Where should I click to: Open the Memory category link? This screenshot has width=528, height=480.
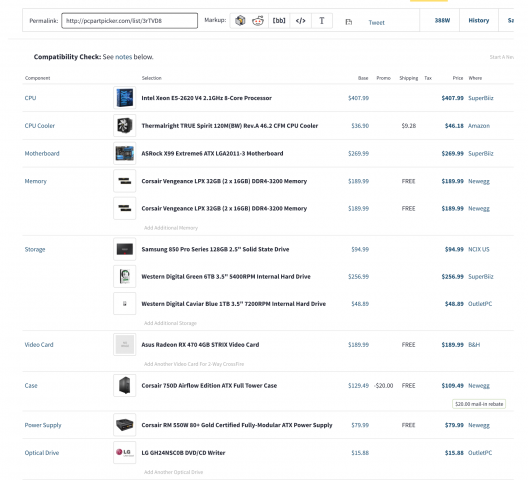pos(35,181)
